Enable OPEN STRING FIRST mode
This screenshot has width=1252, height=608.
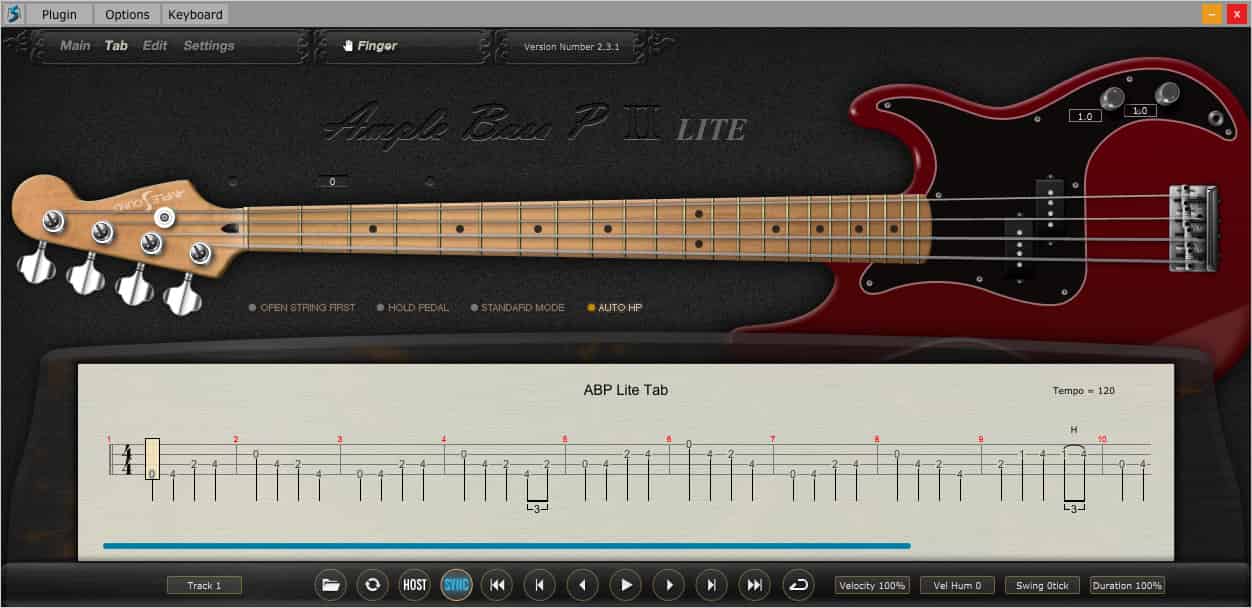click(302, 307)
